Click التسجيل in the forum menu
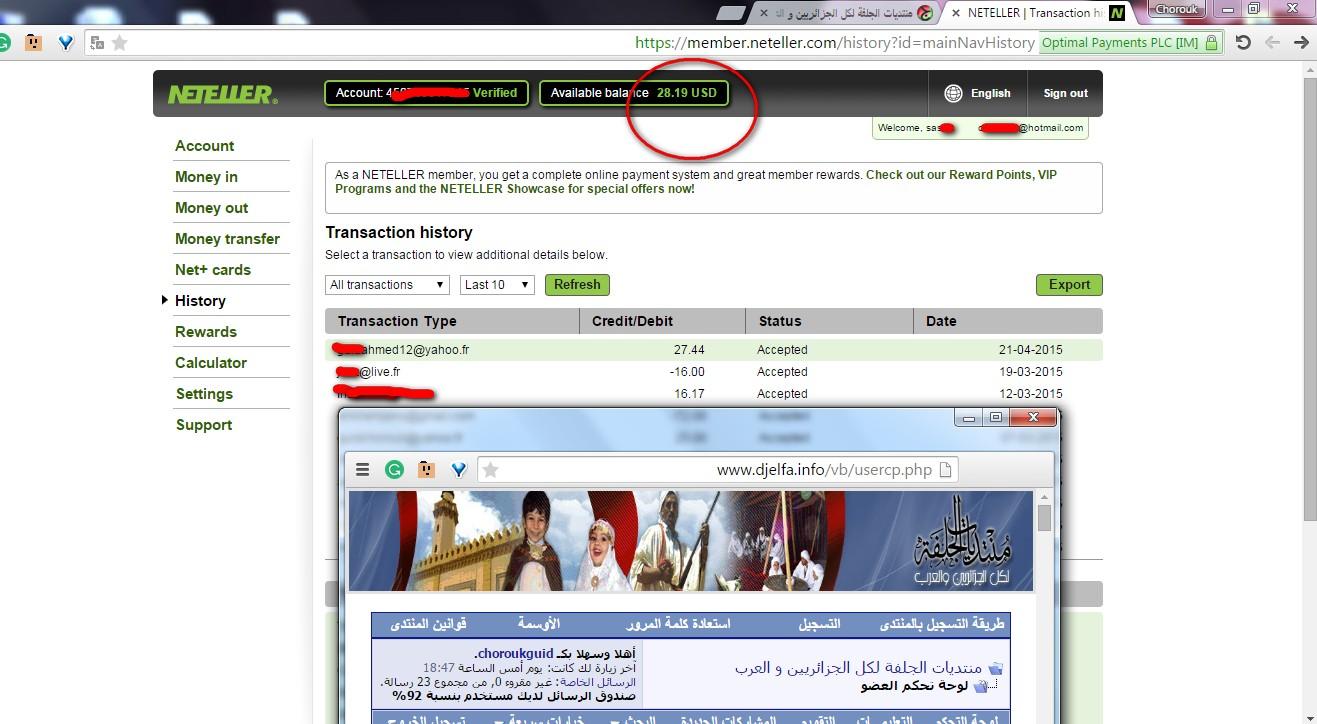 pyautogui.click(x=819, y=624)
